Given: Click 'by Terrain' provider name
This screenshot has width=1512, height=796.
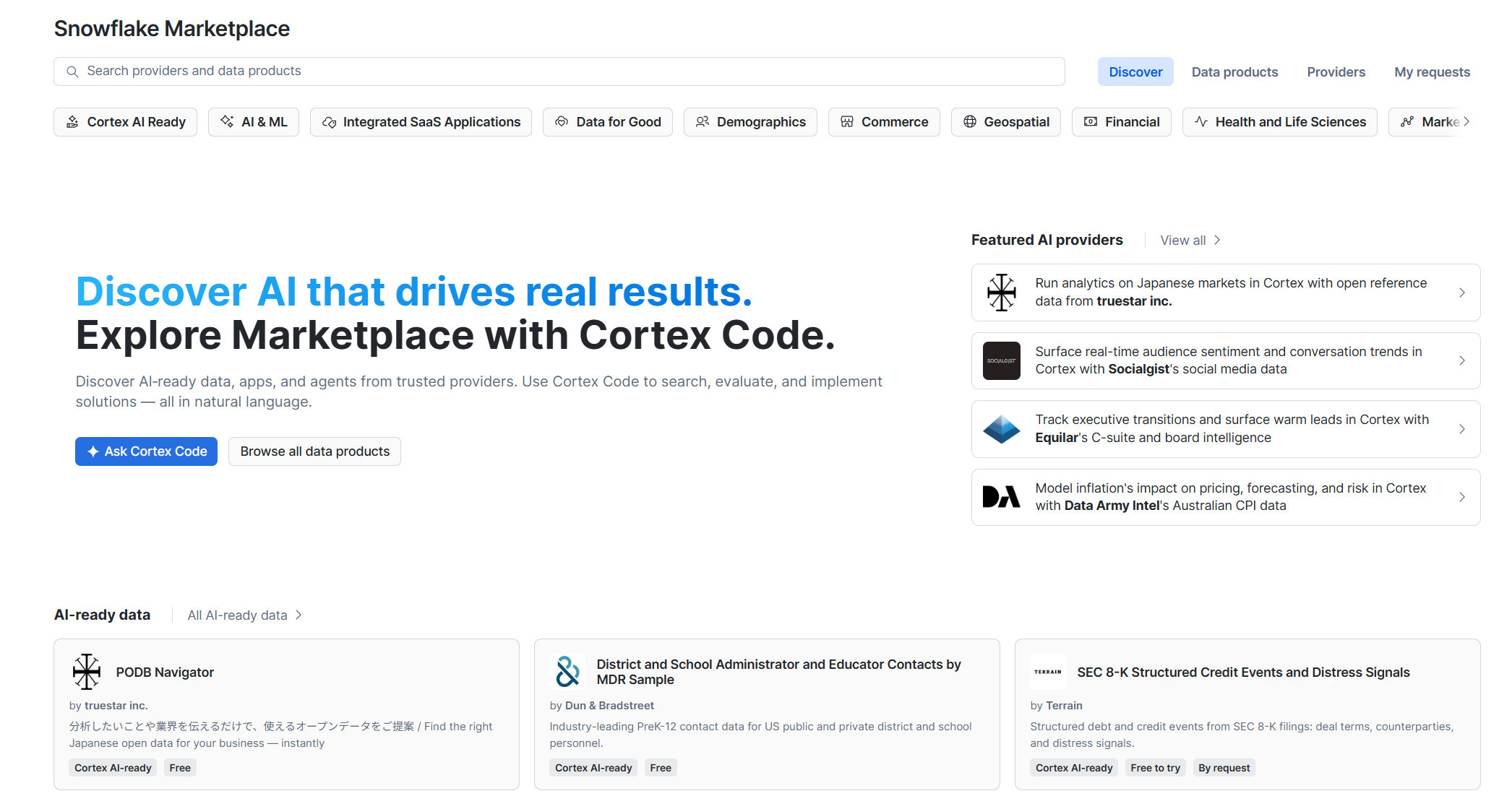Looking at the screenshot, I should [1064, 705].
